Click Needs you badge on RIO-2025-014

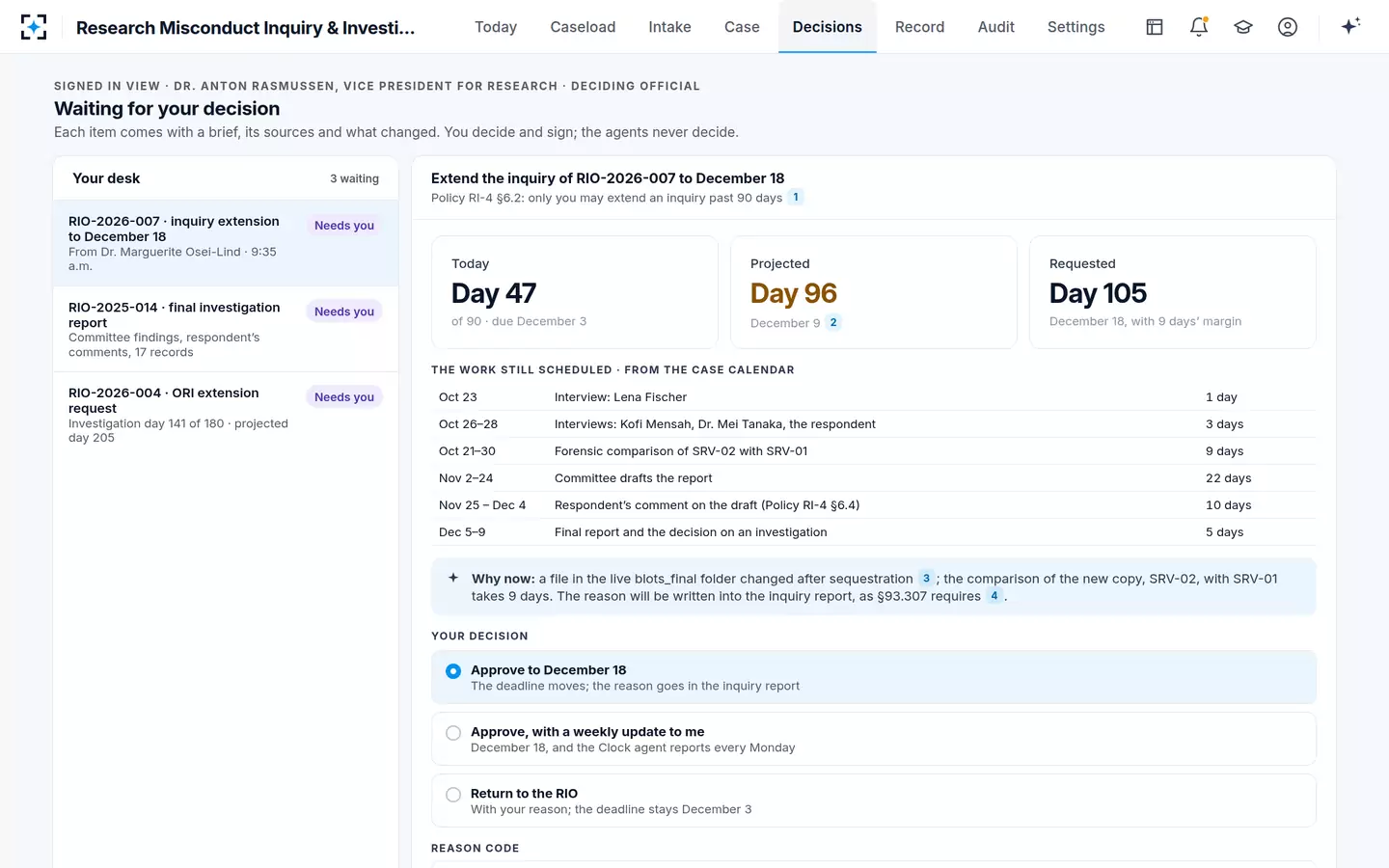point(344,312)
